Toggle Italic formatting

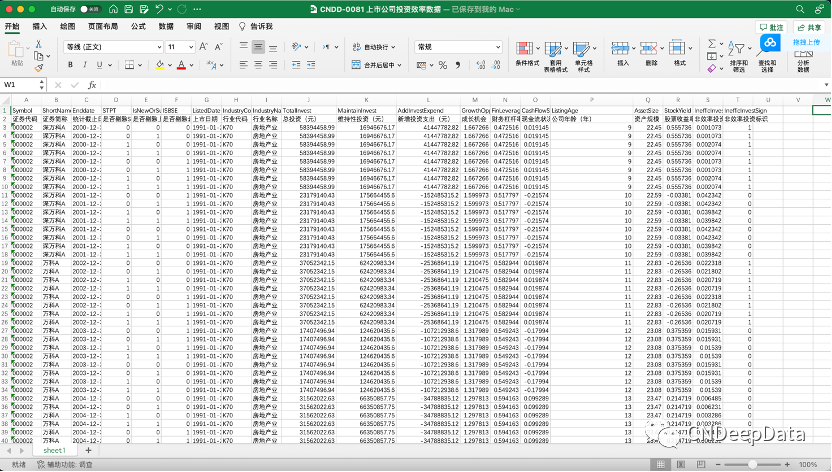point(85,65)
